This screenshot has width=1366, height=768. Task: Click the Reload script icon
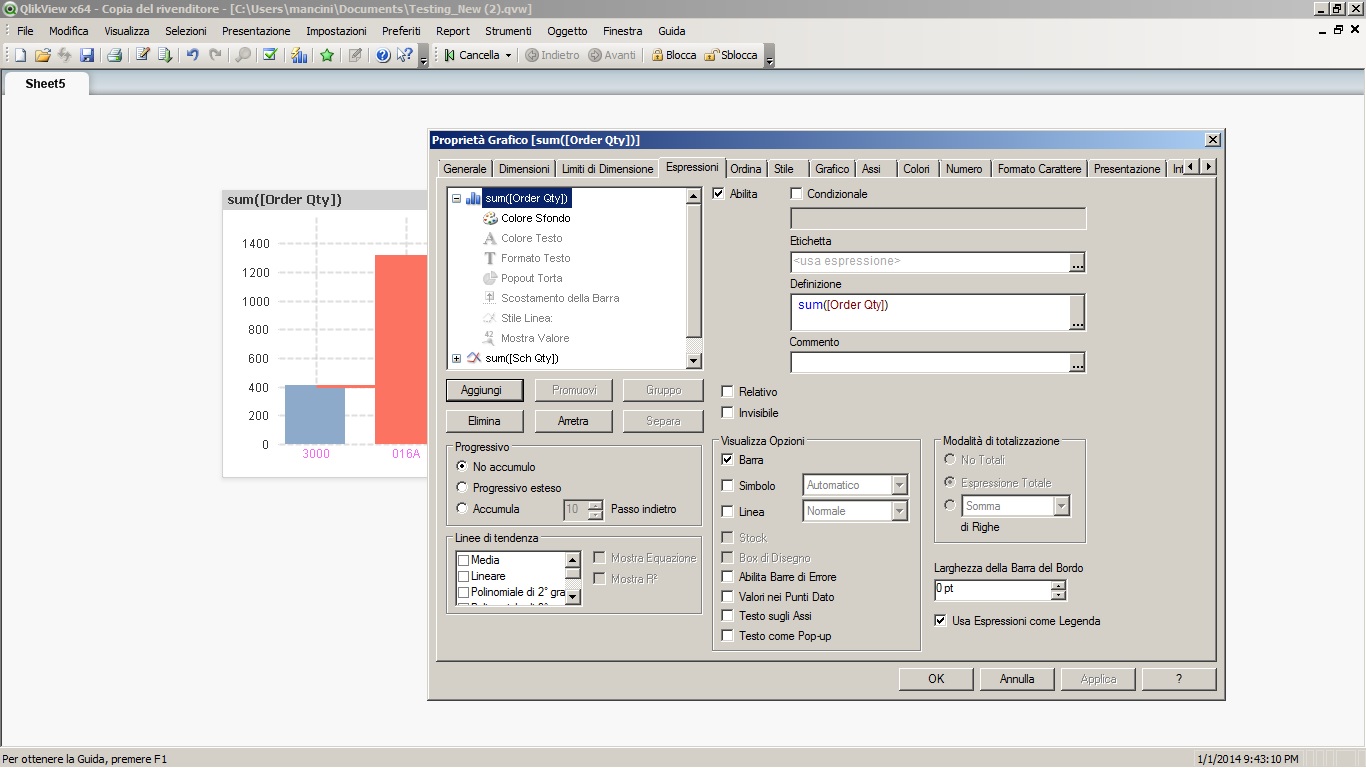tap(165, 55)
